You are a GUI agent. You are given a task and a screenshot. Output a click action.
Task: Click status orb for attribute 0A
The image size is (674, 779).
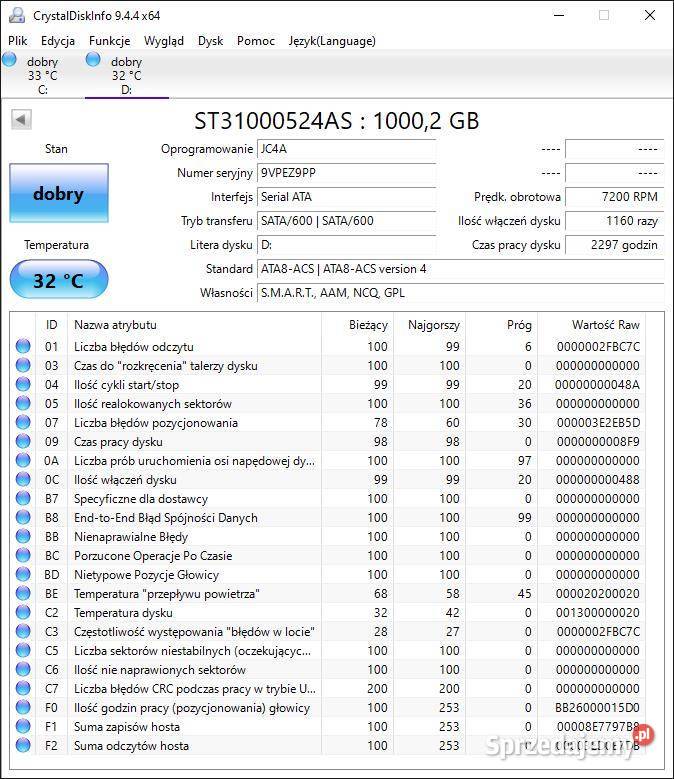[x=23, y=460]
